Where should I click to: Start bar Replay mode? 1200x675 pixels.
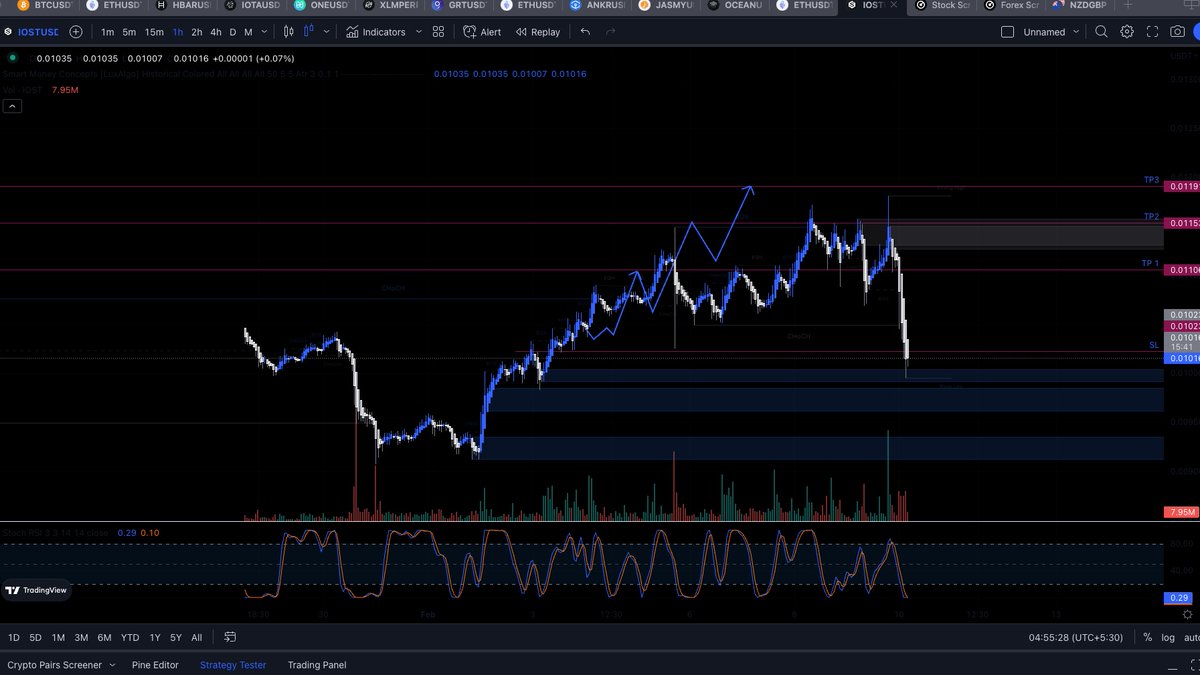tap(537, 31)
